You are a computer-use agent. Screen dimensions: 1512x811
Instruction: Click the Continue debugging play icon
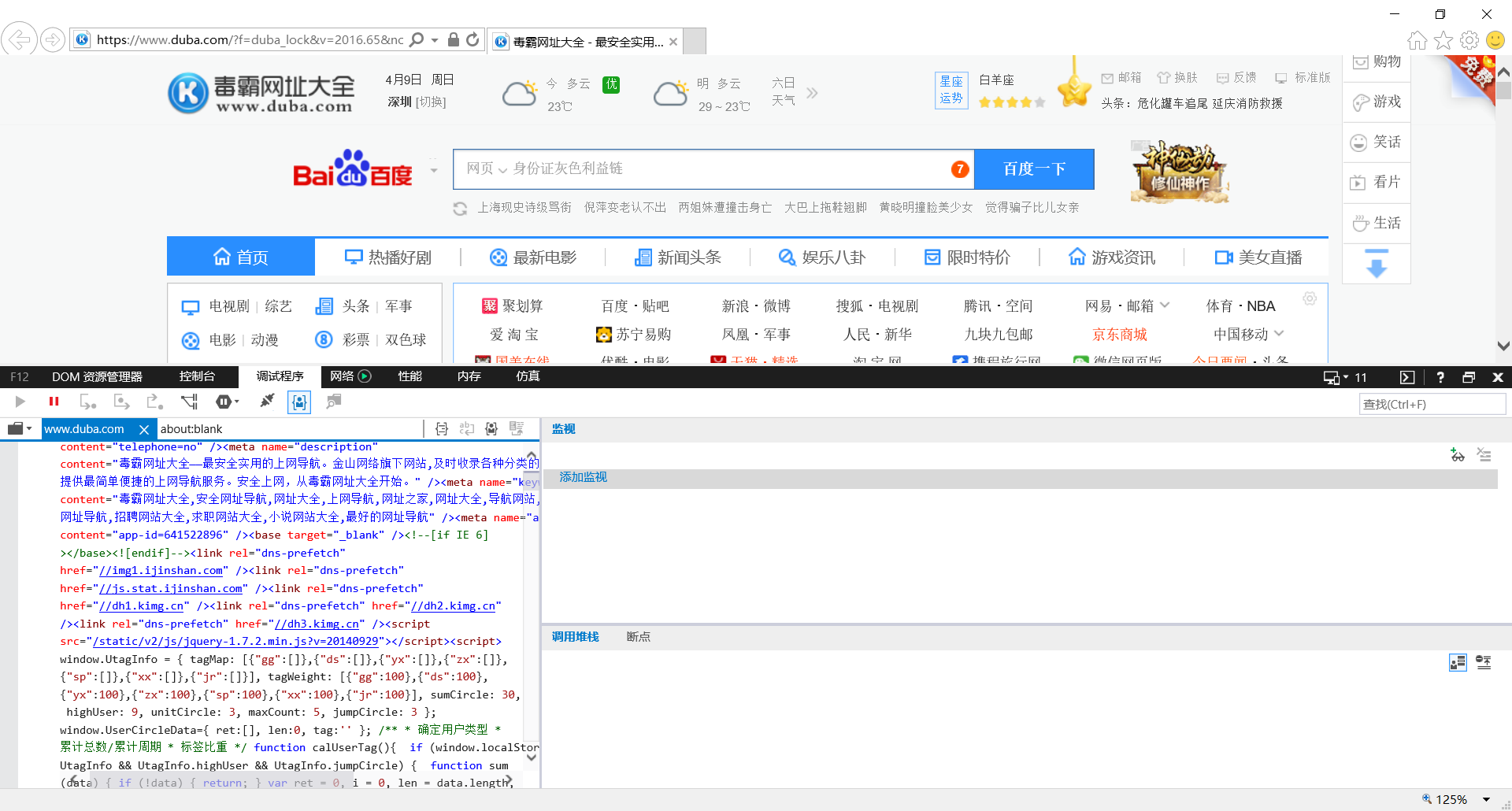point(20,402)
